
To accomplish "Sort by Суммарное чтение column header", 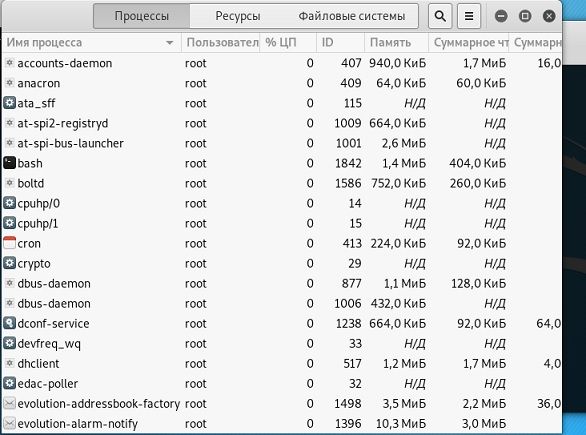I will [469, 43].
